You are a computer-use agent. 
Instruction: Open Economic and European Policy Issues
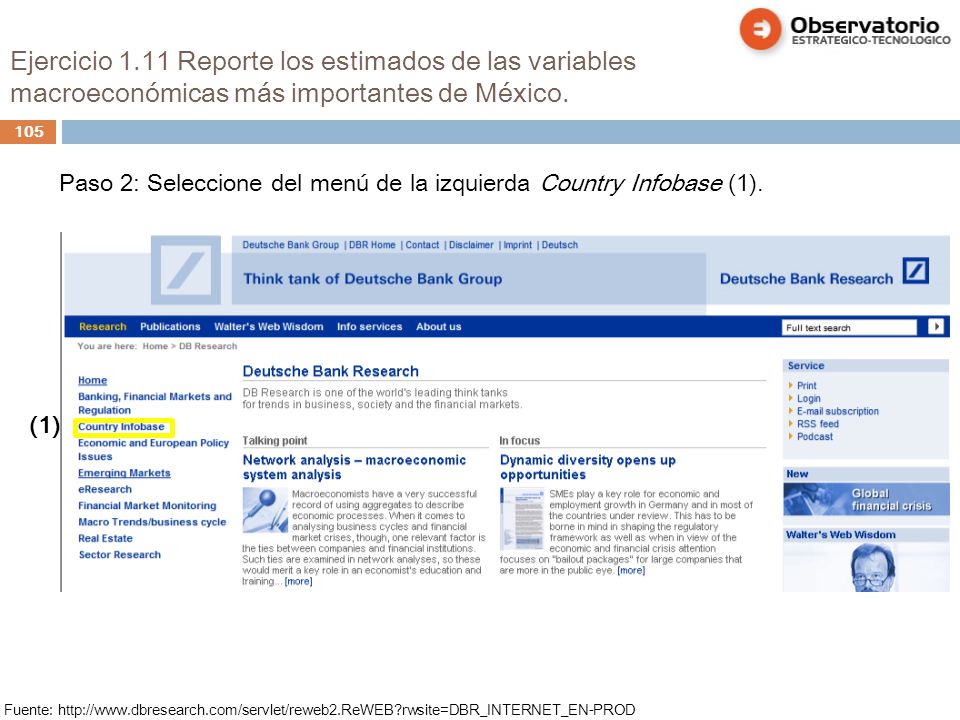(153, 449)
